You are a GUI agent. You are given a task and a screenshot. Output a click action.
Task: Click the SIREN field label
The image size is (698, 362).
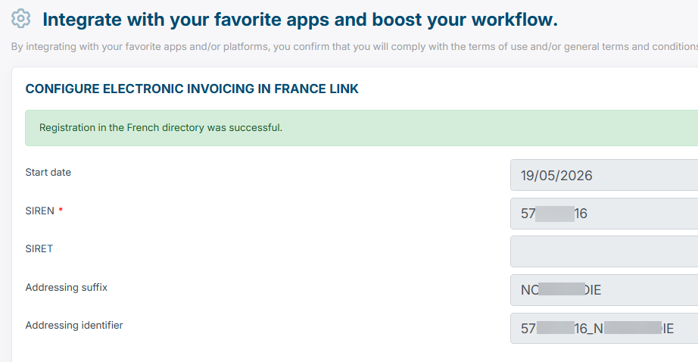(x=40, y=211)
